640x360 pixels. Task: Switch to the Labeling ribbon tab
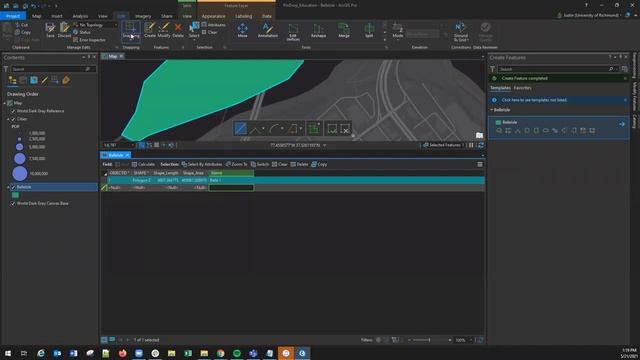(243, 16)
